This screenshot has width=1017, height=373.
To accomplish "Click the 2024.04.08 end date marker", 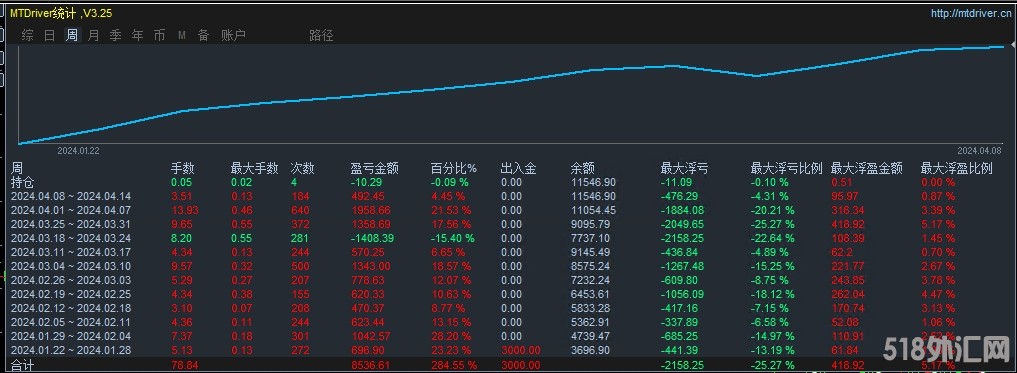I will (978, 150).
